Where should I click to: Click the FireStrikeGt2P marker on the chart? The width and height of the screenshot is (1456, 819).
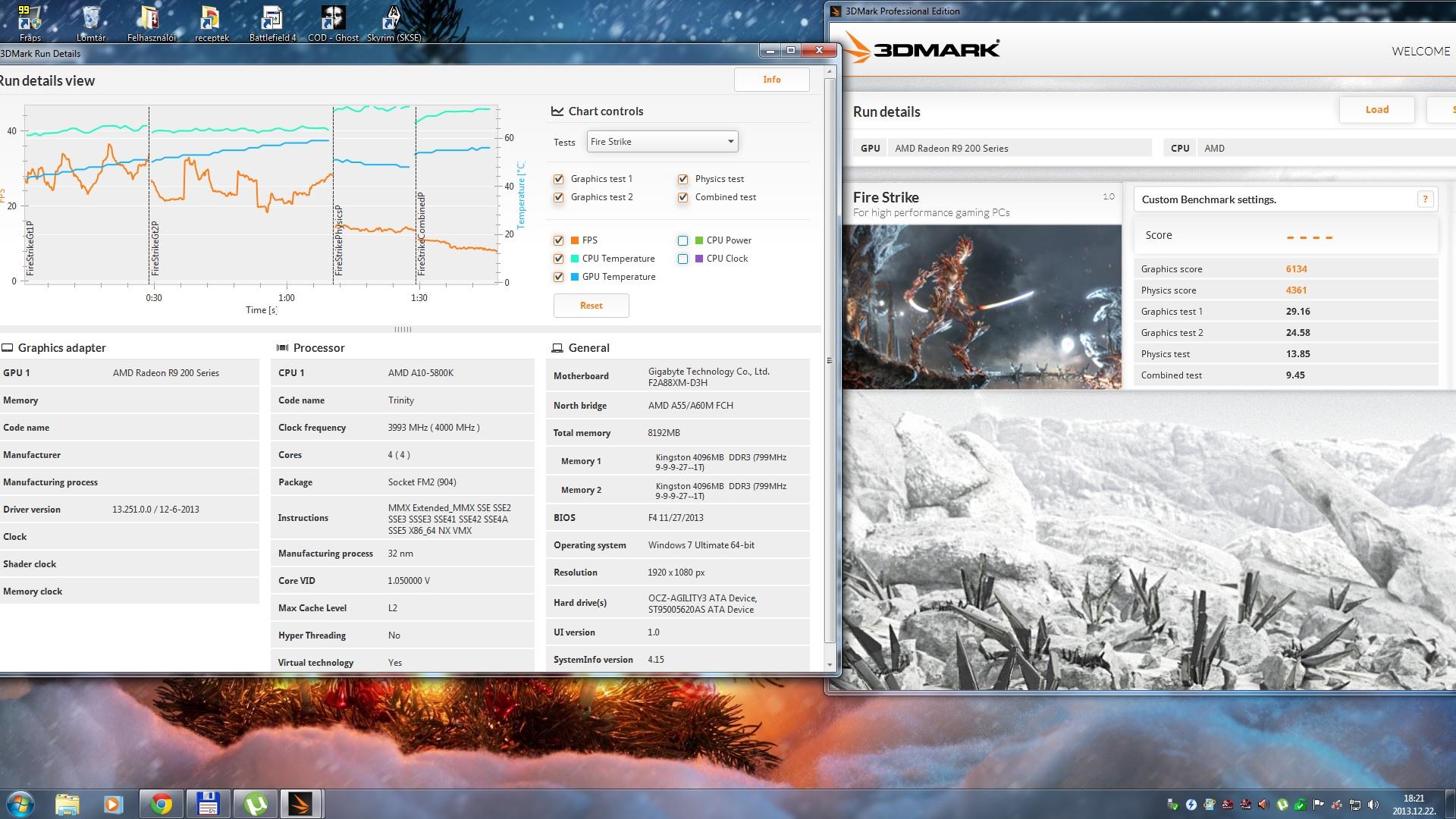click(x=155, y=248)
